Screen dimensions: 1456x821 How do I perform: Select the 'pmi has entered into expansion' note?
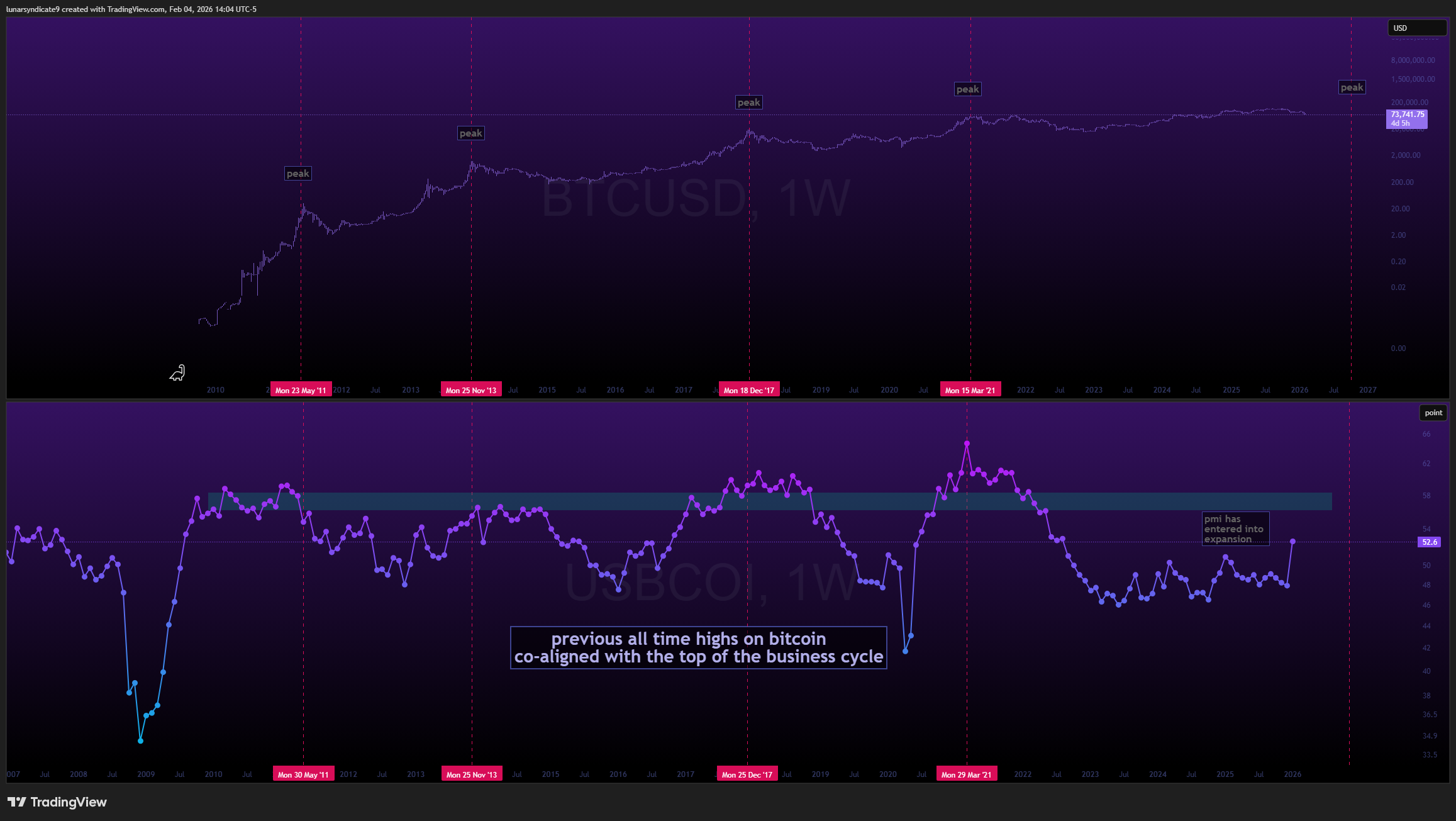(x=1235, y=529)
